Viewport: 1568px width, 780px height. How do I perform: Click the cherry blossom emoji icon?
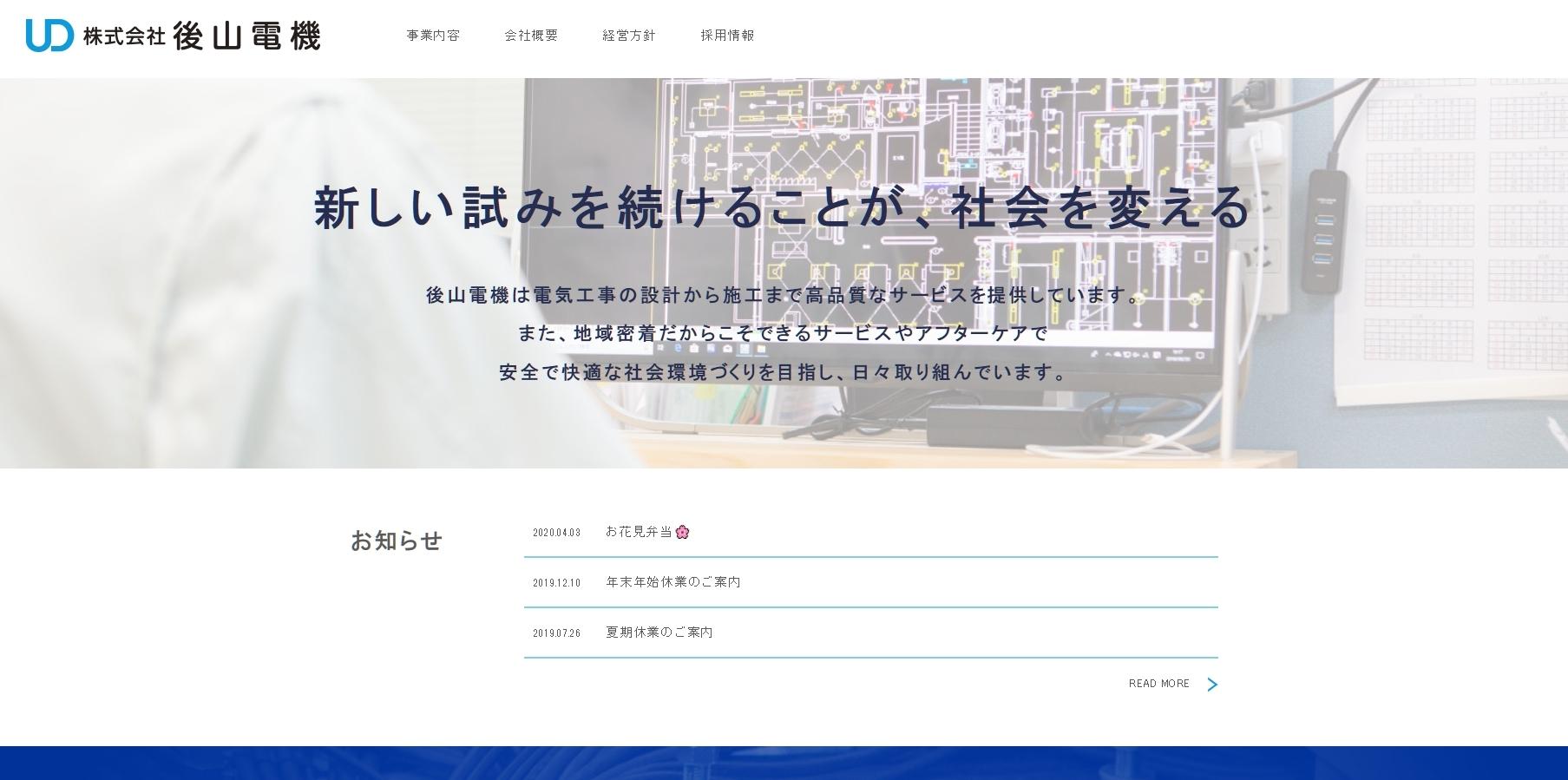pyautogui.click(x=682, y=532)
